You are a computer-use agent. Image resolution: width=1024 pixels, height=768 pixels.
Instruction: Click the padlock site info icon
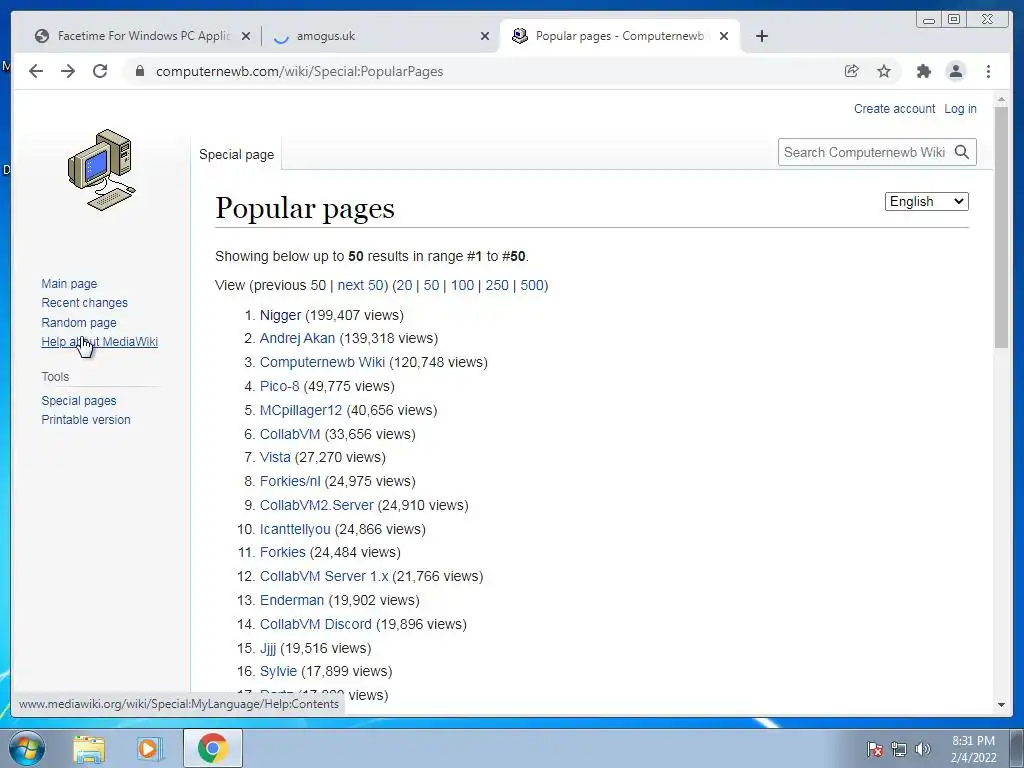(139, 71)
